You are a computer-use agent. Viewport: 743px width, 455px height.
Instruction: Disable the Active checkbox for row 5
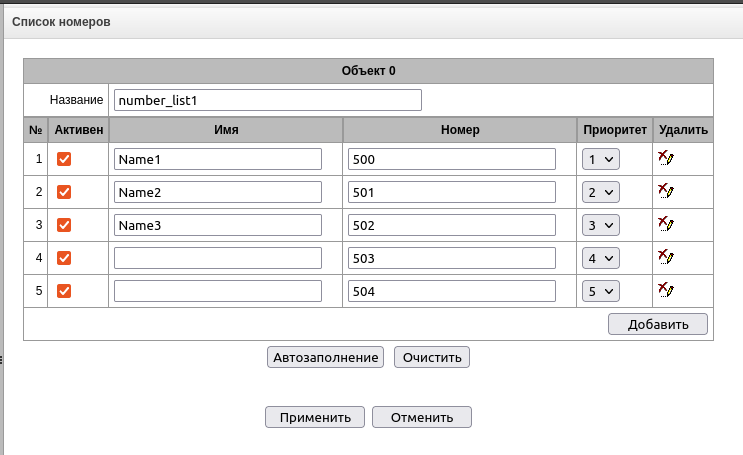[x=64, y=291]
